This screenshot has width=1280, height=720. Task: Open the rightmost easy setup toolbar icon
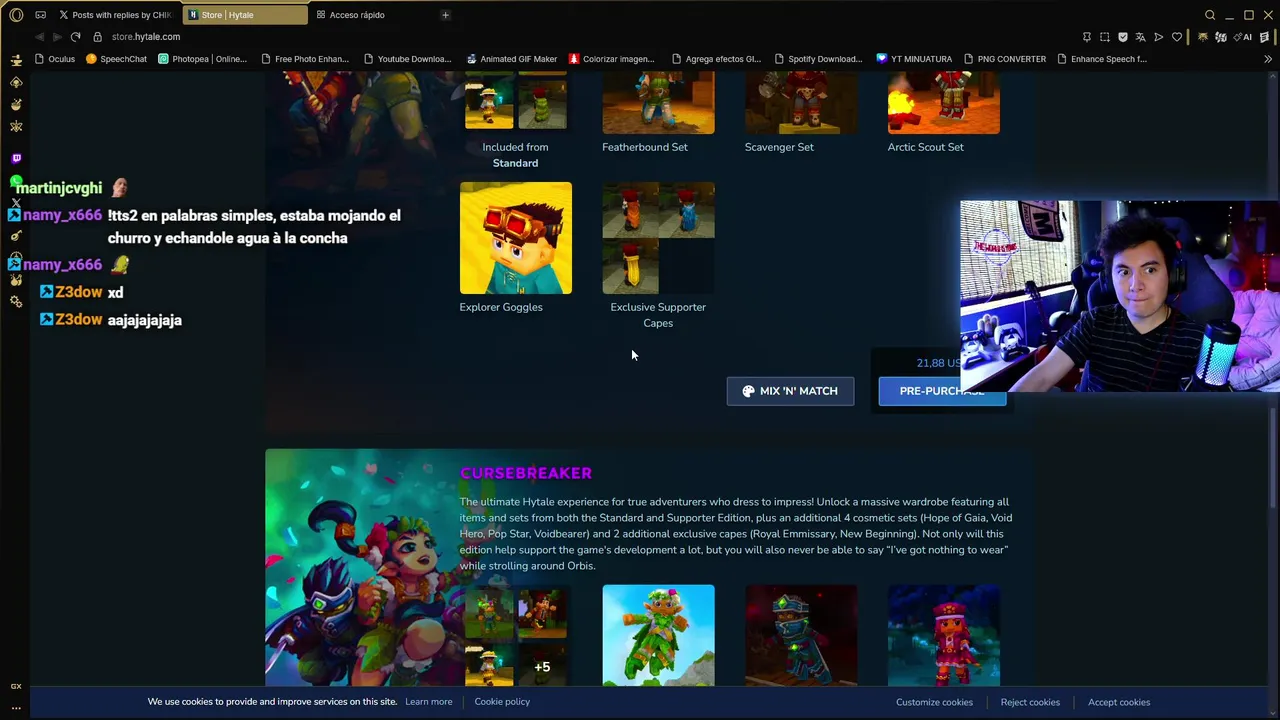pyautogui.click(x=1265, y=37)
